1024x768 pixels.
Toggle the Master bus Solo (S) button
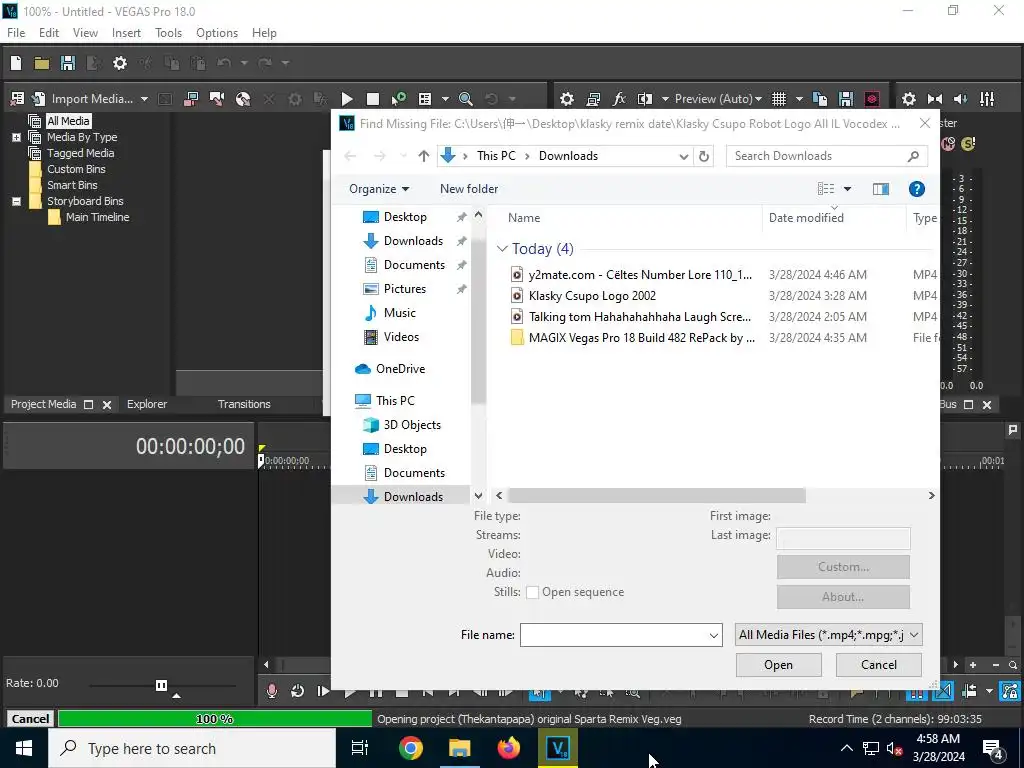pyautogui.click(x=968, y=144)
